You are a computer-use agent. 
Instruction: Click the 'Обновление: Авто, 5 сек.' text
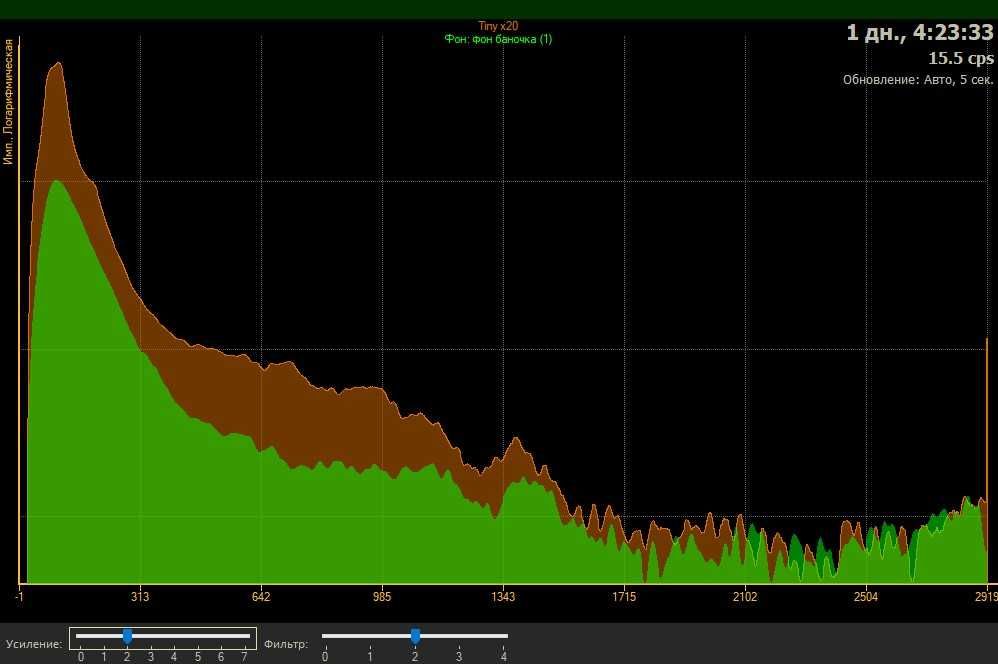[x=918, y=80]
